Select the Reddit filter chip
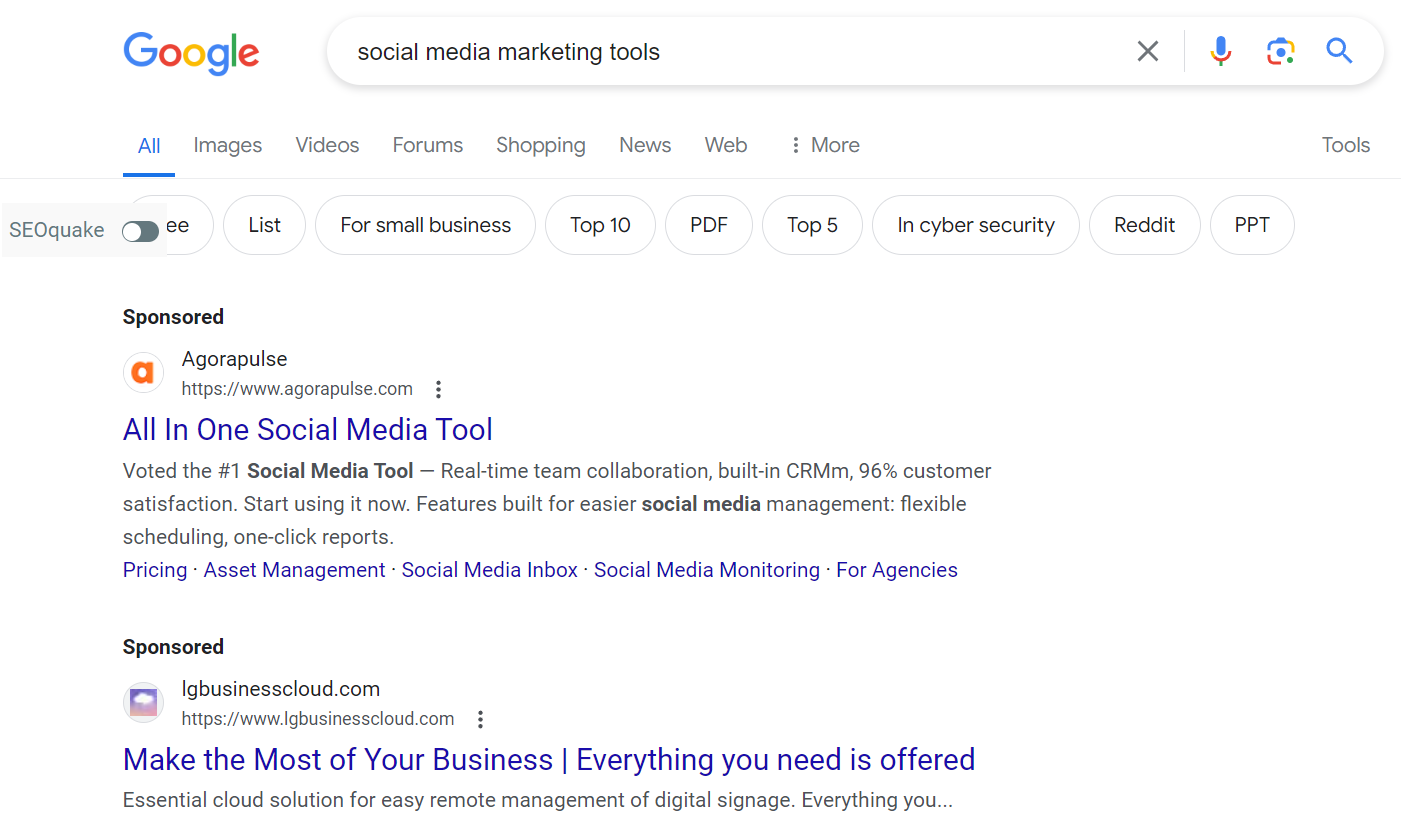This screenshot has width=1401, height=838. pyautogui.click(x=1144, y=225)
